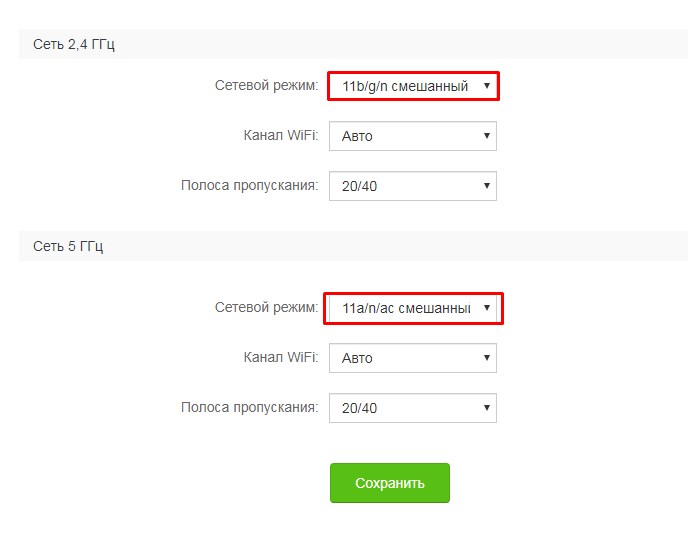Click the 2.4 GHz '20/40' bandwidth arrow
This screenshot has width=688, height=543.
coord(487,186)
